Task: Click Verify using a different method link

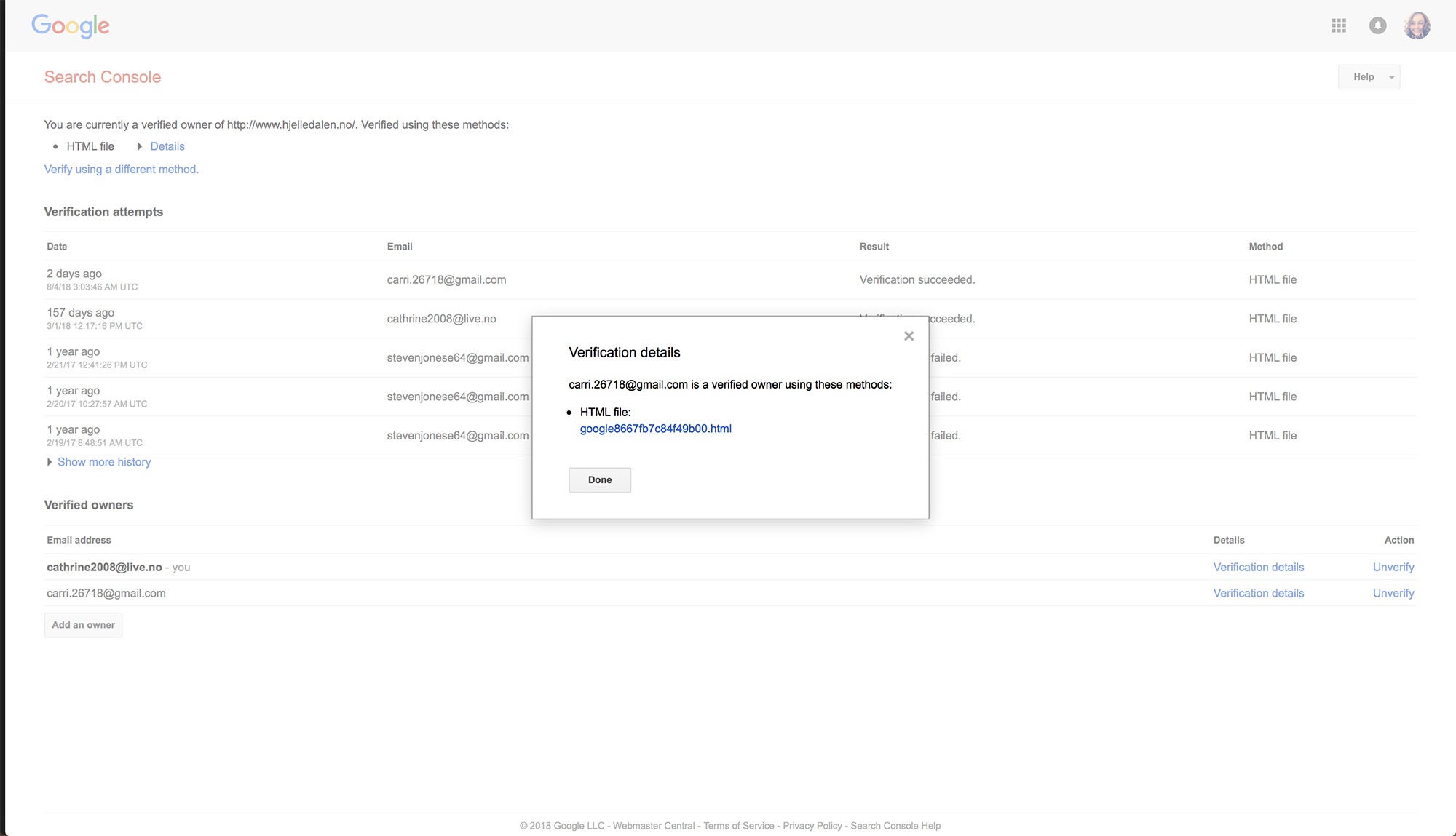Action: pyautogui.click(x=122, y=170)
